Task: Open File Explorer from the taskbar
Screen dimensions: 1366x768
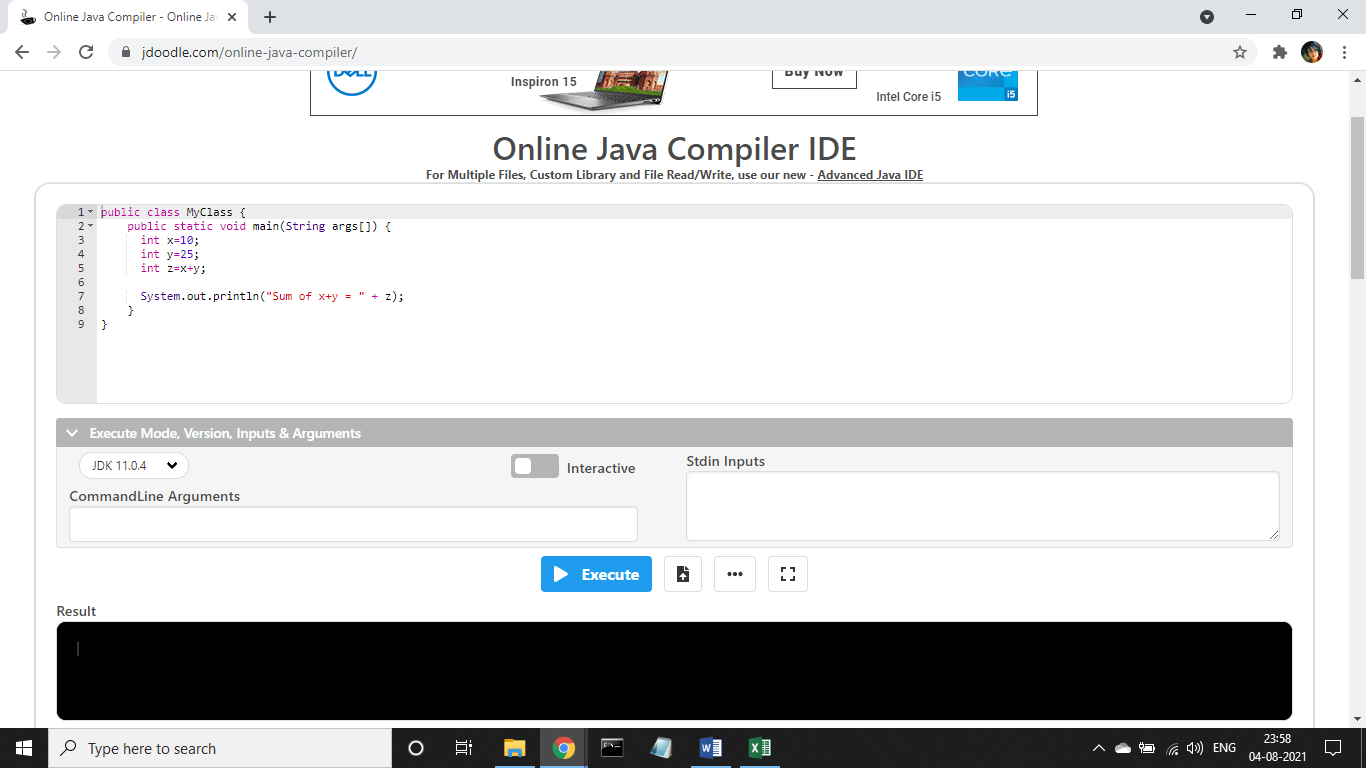Action: point(514,748)
